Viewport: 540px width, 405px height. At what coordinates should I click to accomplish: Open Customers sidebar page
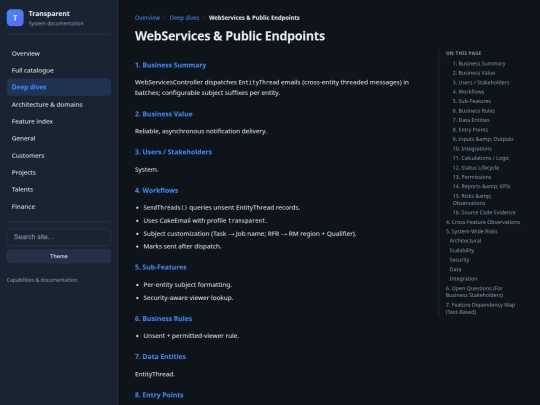59,156
